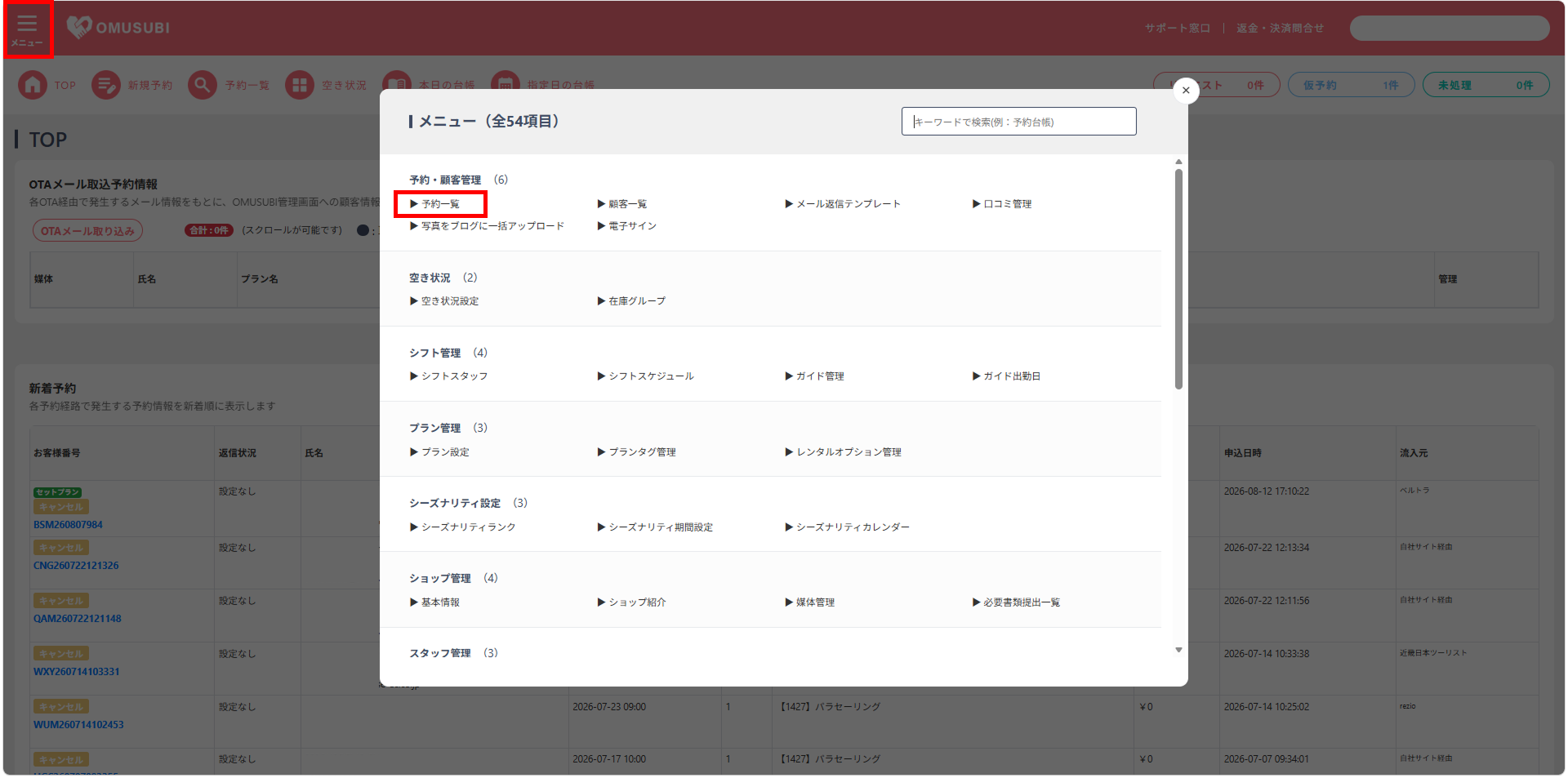Open the 空き状況 grid icon
The image size is (1568, 778).
[300, 85]
